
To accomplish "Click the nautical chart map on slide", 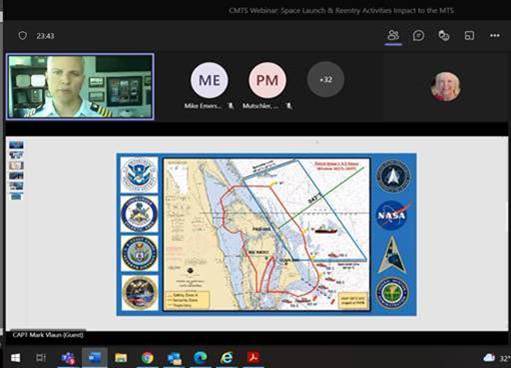I will (x=266, y=234).
